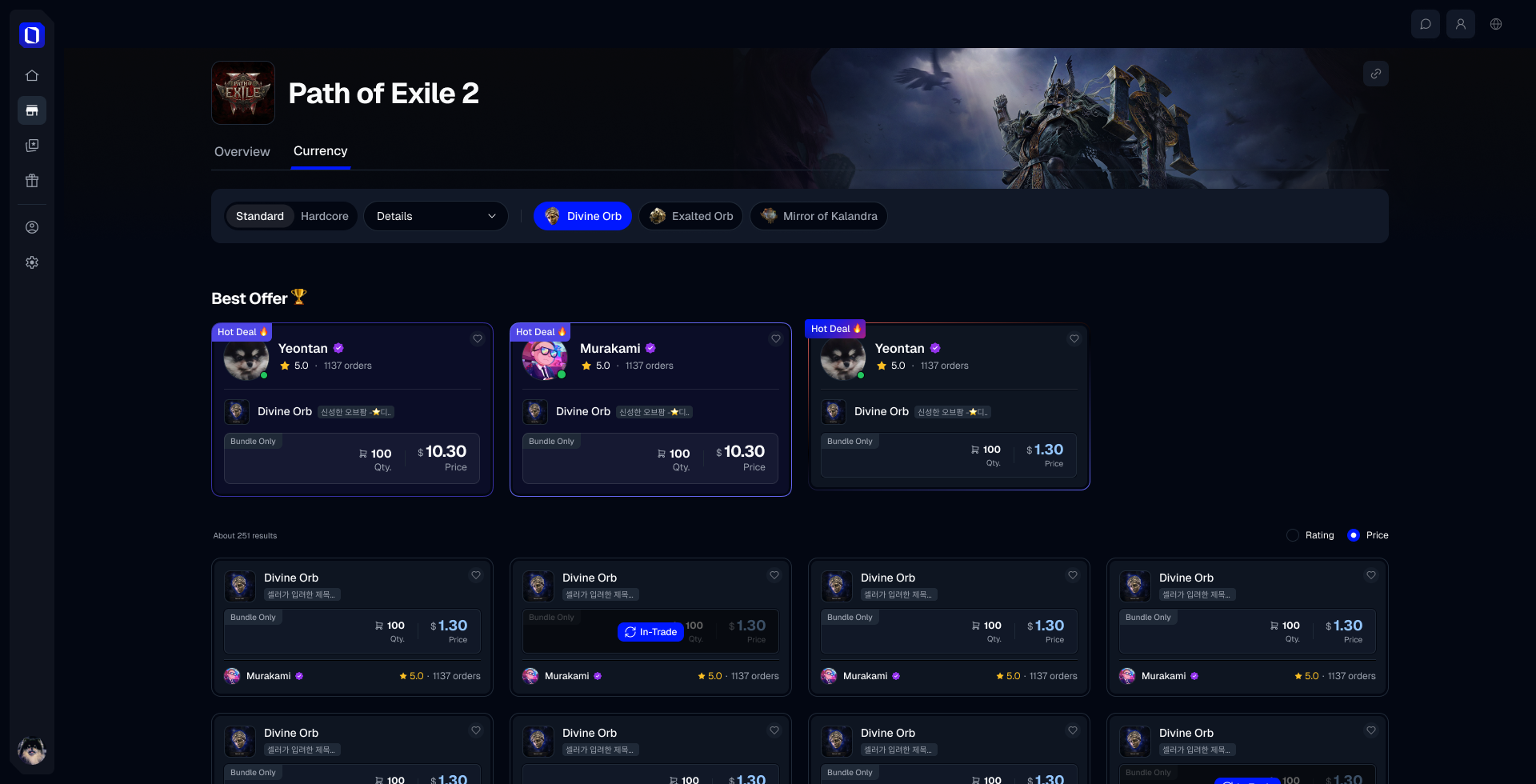Select the Rating sort radio button
The image size is (1536, 784).
tap(1293, 535)
